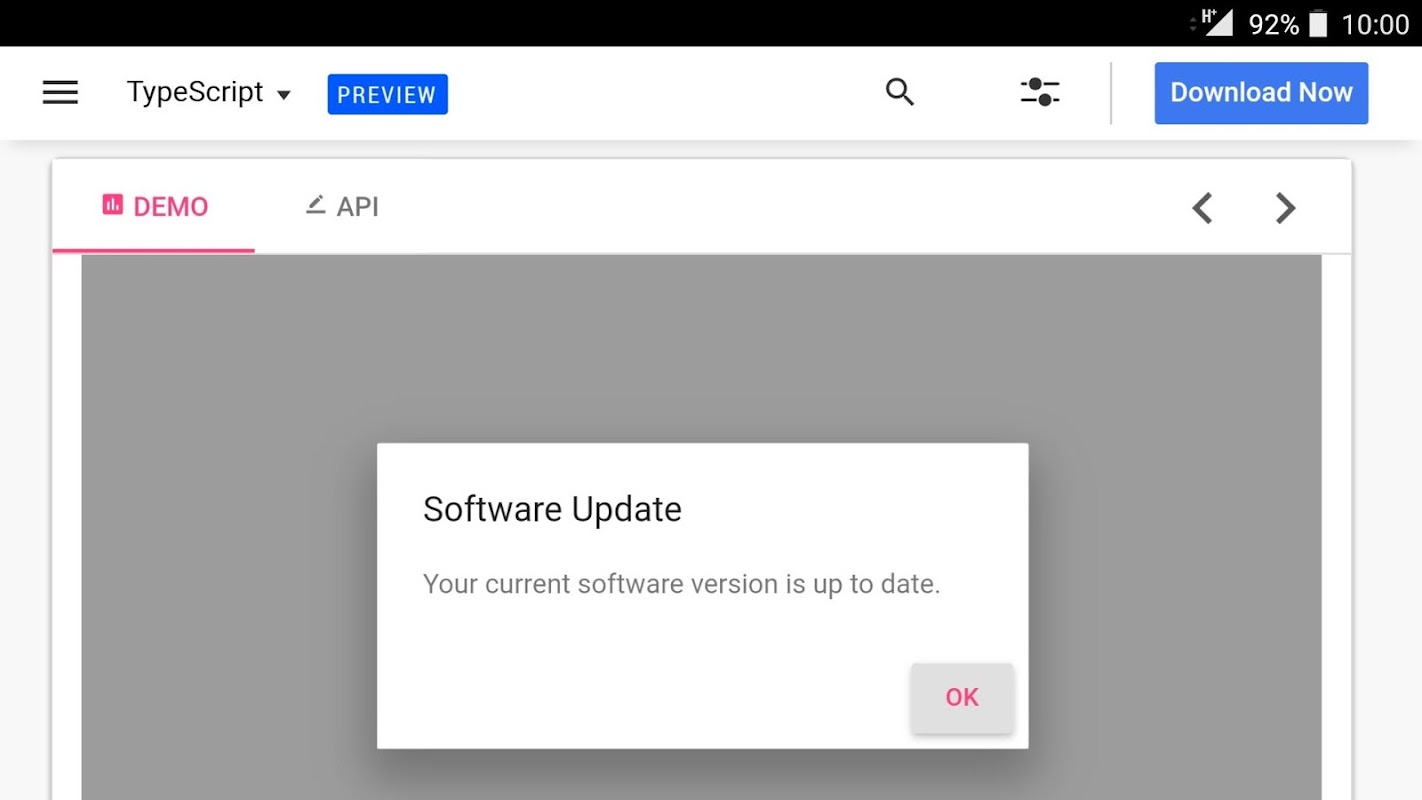Click the Software Update dialog title

[552, 509]
